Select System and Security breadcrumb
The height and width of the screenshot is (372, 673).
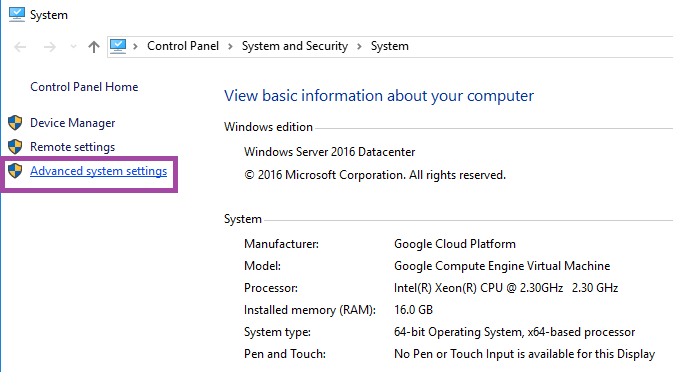(x=295, y=46)
